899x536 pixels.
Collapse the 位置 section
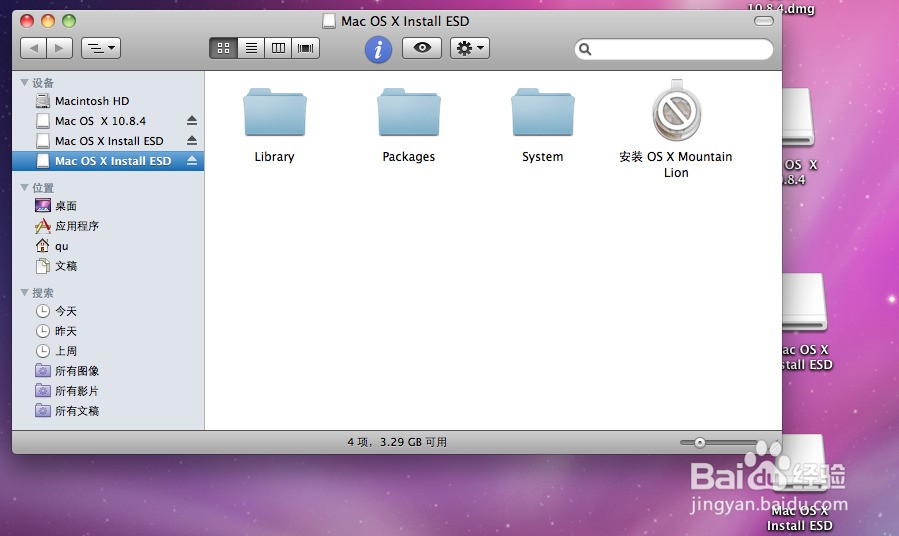click(x=25, y=187)
